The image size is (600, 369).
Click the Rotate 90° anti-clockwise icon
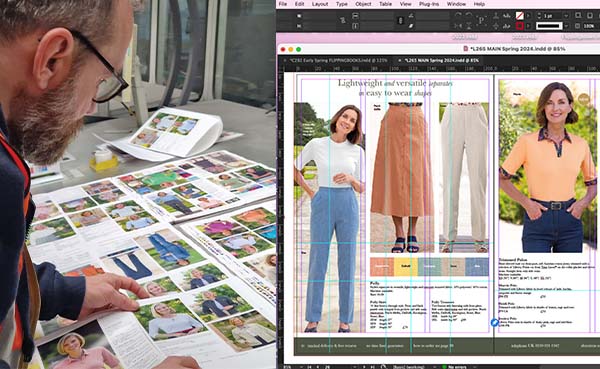469,15
